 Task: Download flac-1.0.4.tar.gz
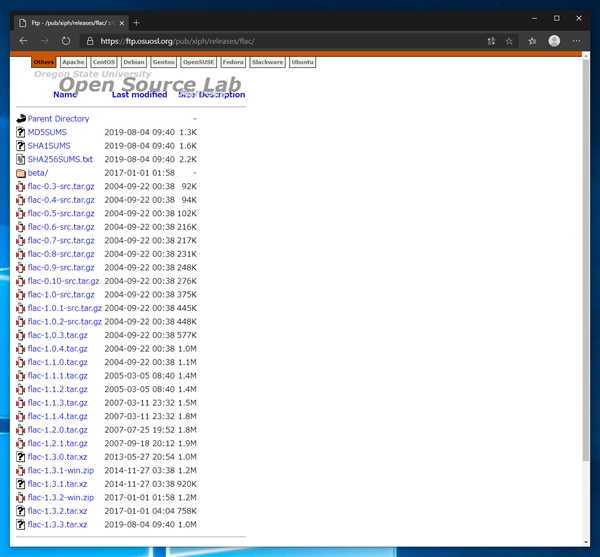click(57, 349)
